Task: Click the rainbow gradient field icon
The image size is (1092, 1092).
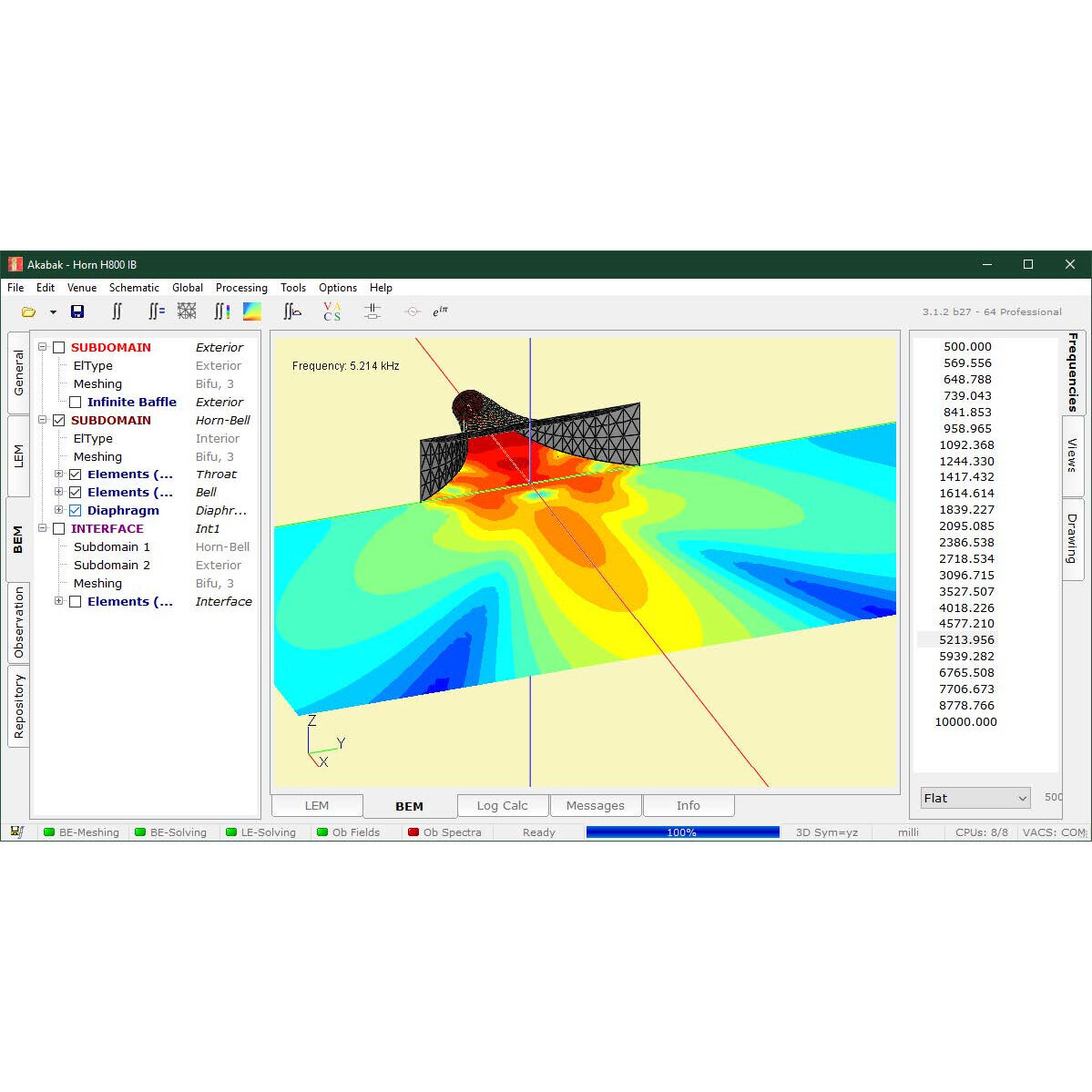Action: point(252,311)
